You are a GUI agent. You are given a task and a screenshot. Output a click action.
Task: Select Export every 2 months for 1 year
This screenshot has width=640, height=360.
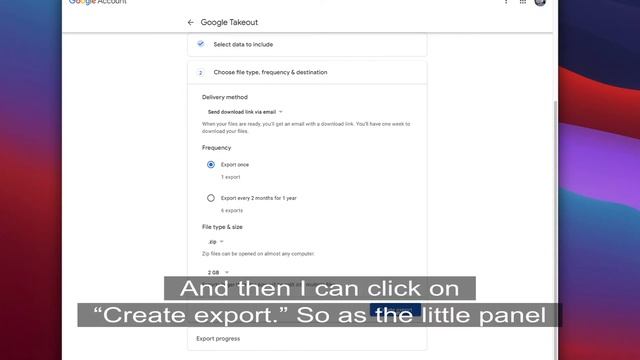[211, 198]
